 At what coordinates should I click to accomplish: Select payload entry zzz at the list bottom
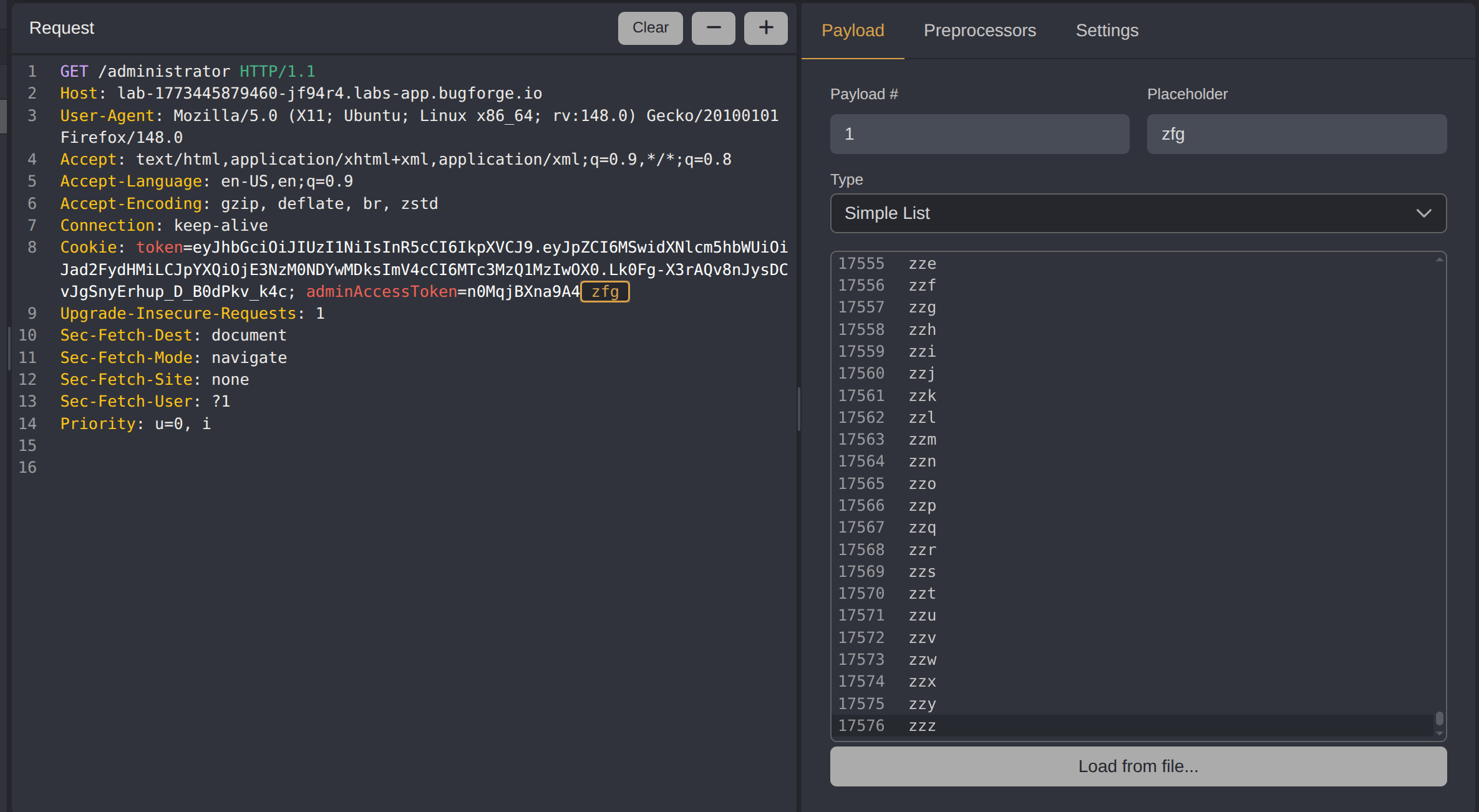[x=921, y=725]
